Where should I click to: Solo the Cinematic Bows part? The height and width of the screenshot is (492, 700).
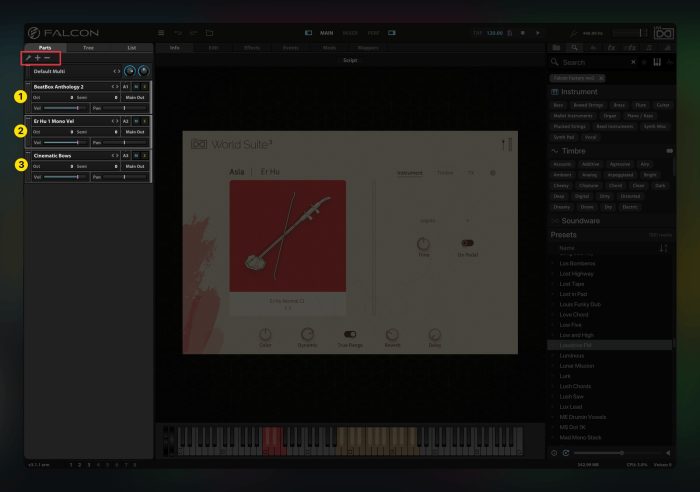145,155
